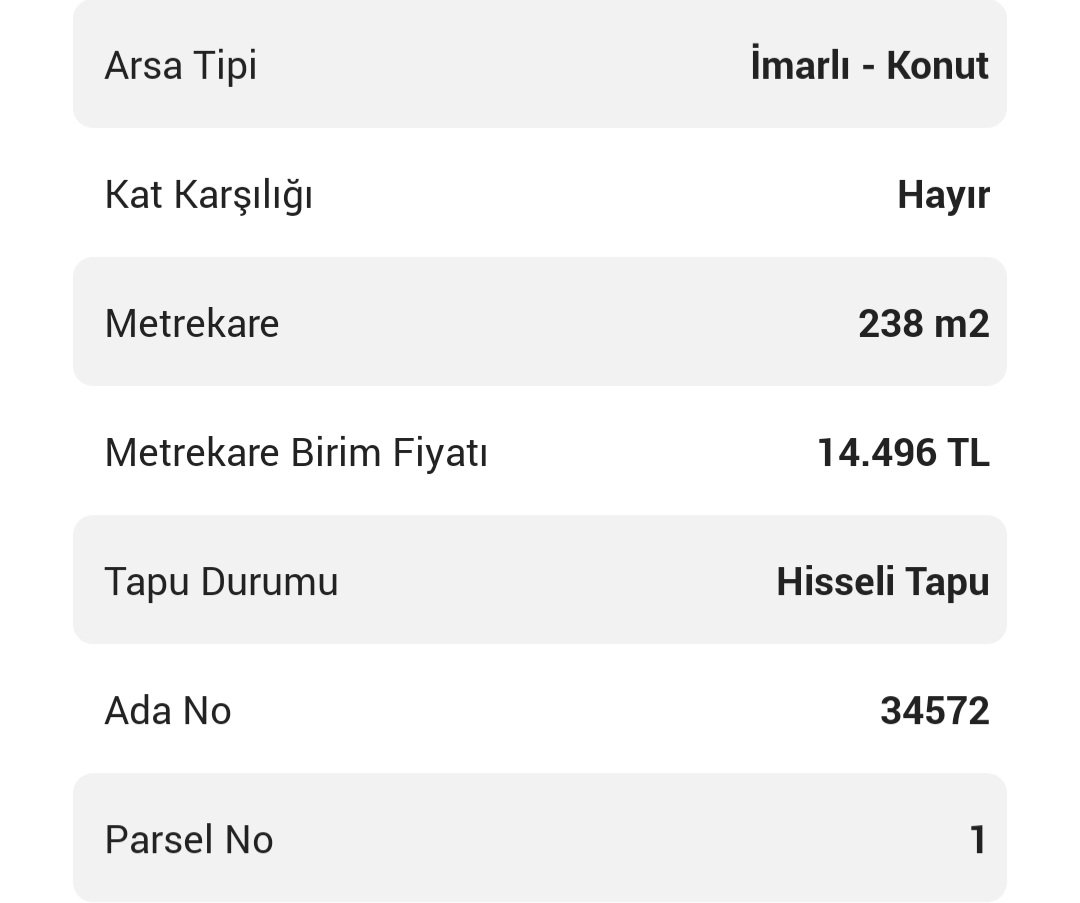Click the Kat Karşılığı label

[x=208, y=194]
